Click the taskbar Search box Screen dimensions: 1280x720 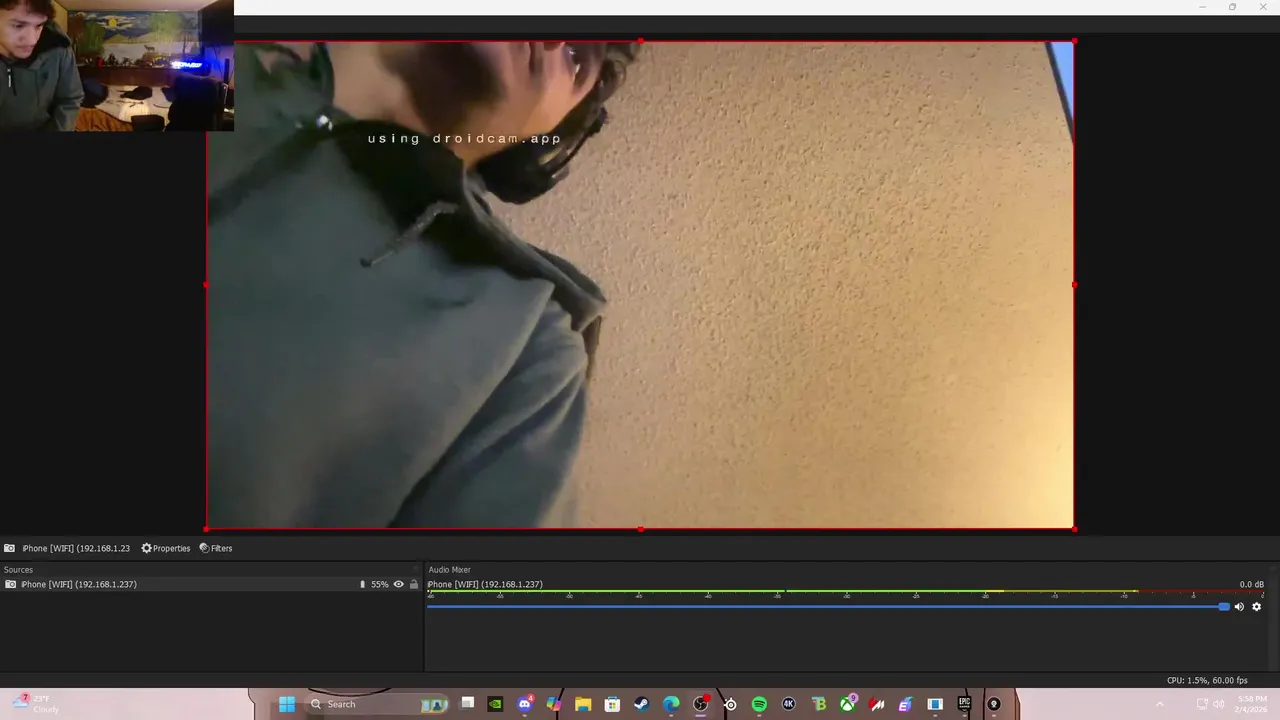376,704
